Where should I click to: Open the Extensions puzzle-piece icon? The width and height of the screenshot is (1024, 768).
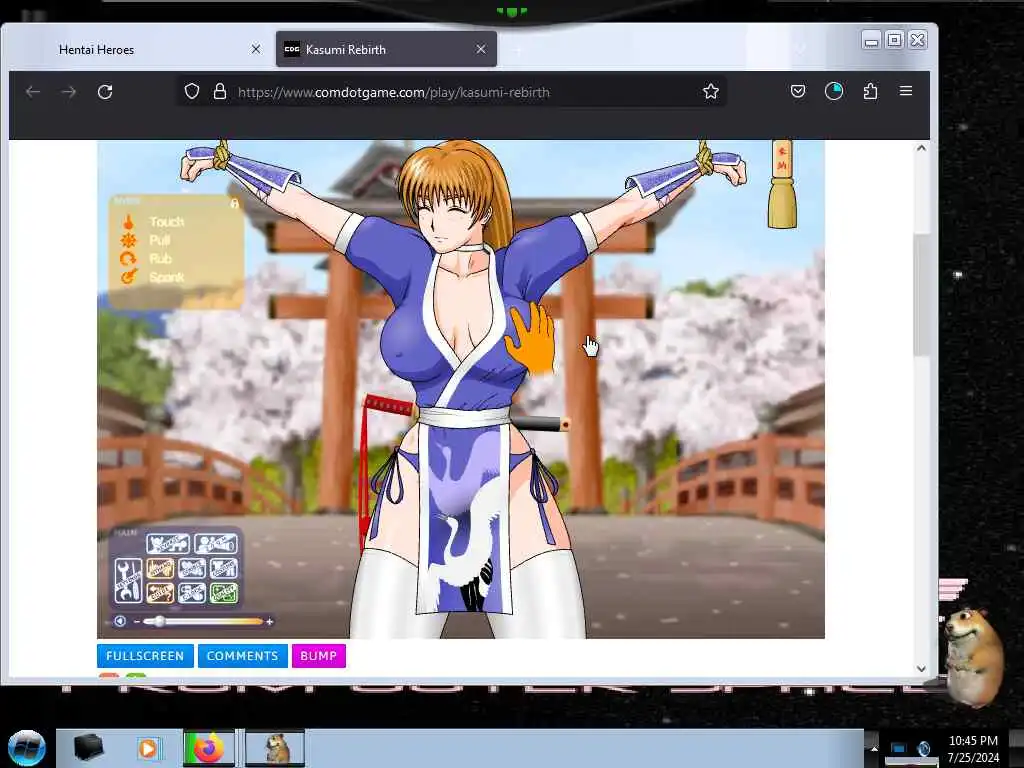pyautogui.click(x=870, y=91)
